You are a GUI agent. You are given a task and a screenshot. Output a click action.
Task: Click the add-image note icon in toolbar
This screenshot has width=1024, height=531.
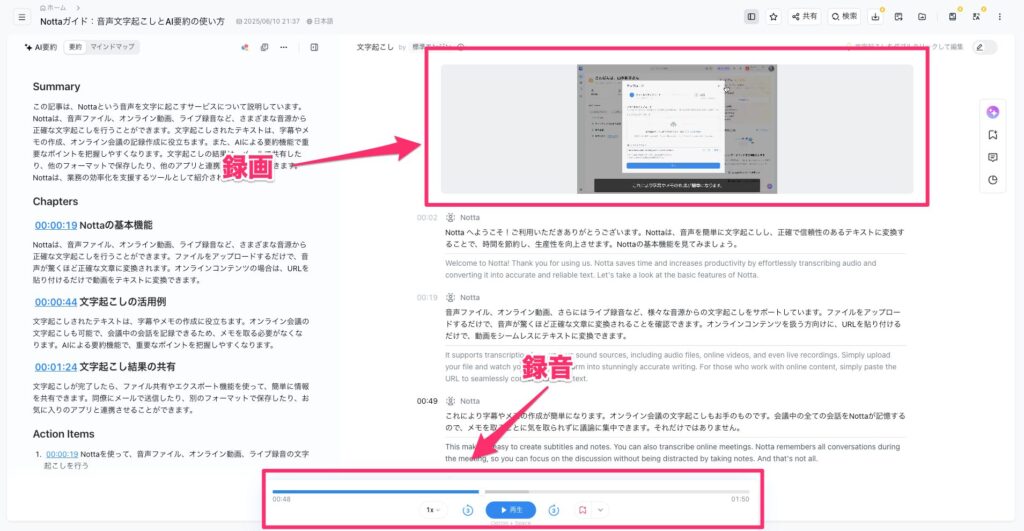click(x=899, y=17)
